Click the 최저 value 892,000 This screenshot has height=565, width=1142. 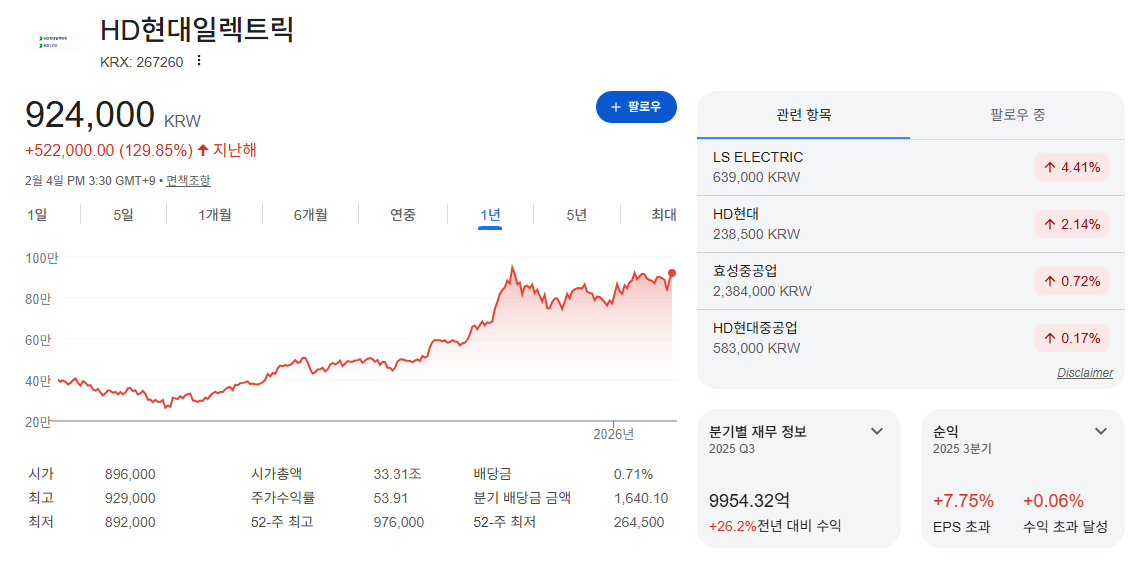[130, 523]
